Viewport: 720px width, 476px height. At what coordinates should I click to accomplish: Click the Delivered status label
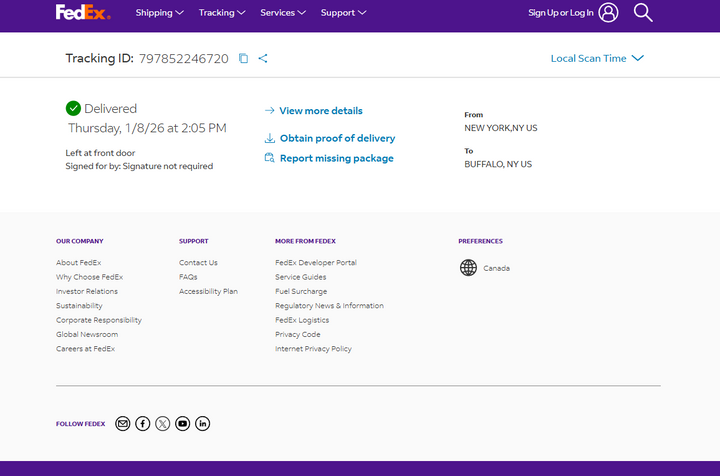[x=111, y=108]
